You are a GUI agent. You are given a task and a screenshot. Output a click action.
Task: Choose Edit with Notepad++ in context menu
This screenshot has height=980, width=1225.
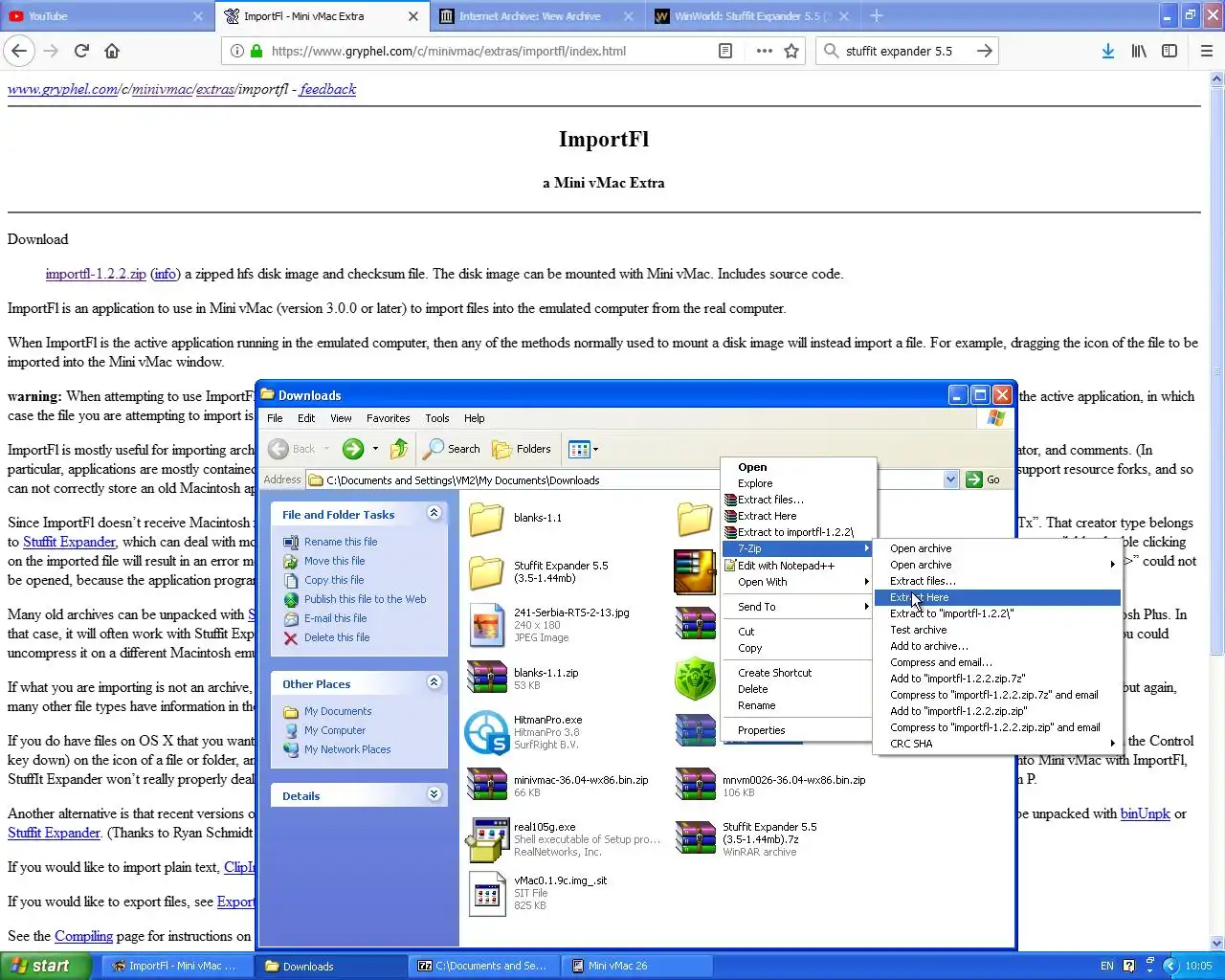click(x=798, y=566)
